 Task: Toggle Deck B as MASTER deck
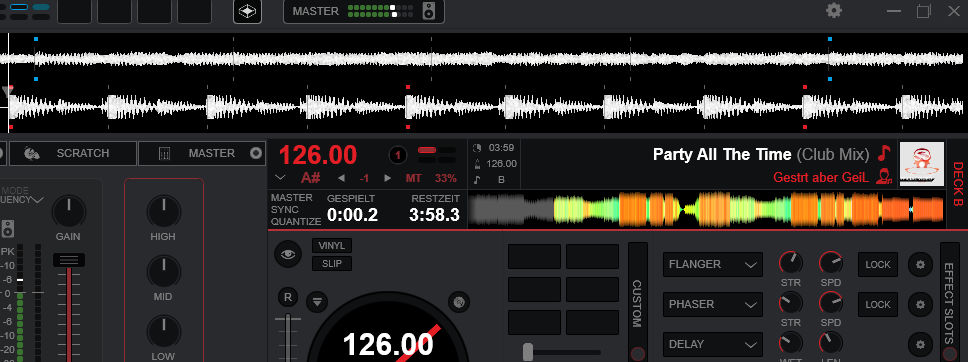292,198
